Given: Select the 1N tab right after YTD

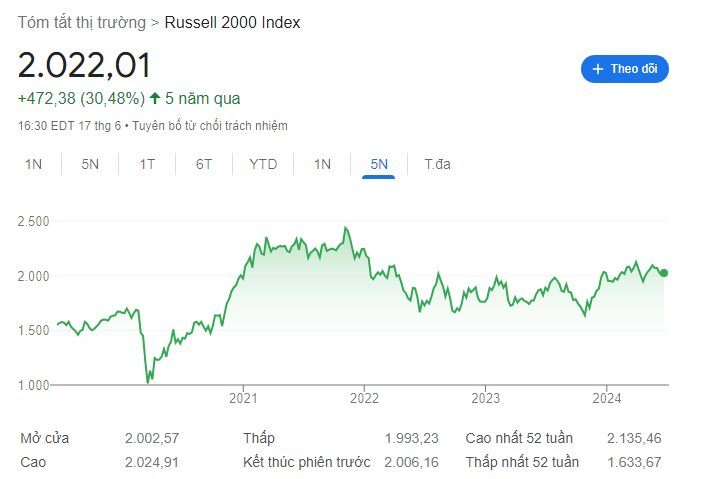Looking at the screenshot, I should pyautogui.click(x=322, y=164).
